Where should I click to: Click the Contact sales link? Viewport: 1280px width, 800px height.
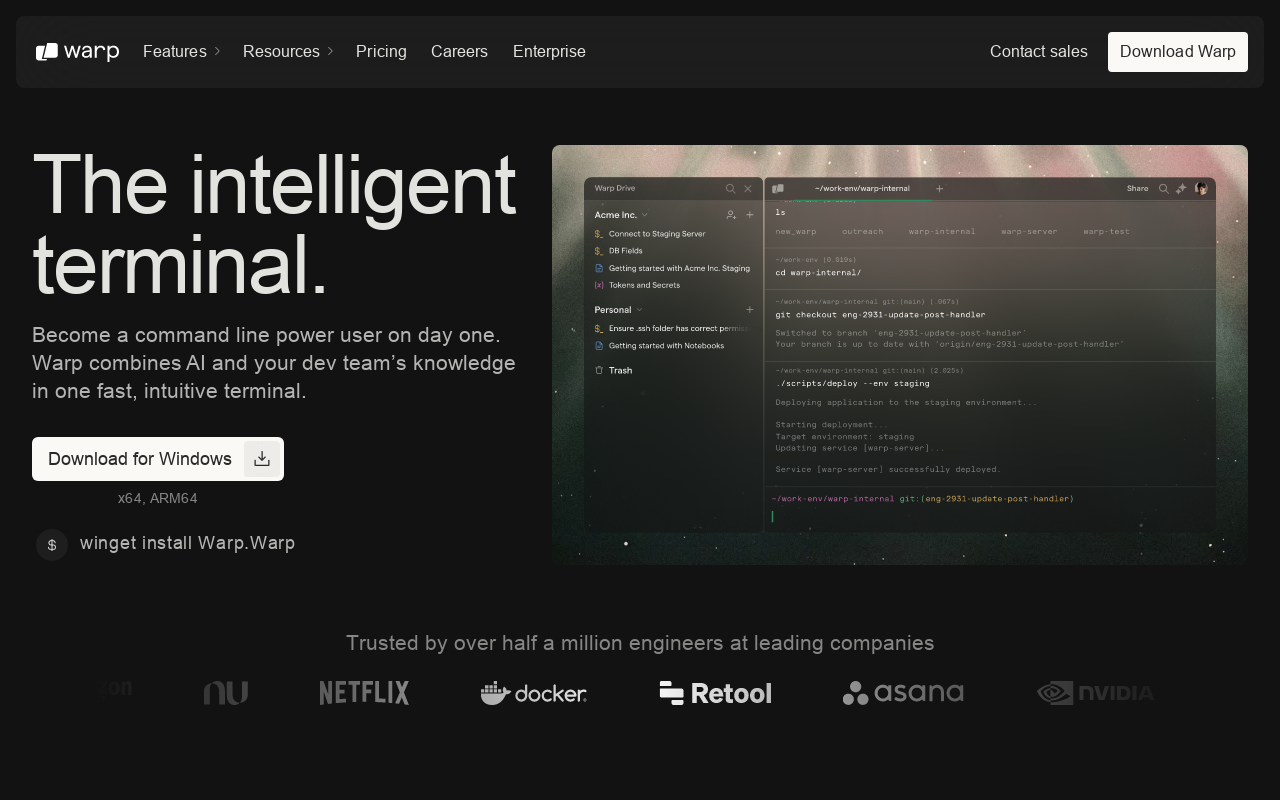[1038, 52]
